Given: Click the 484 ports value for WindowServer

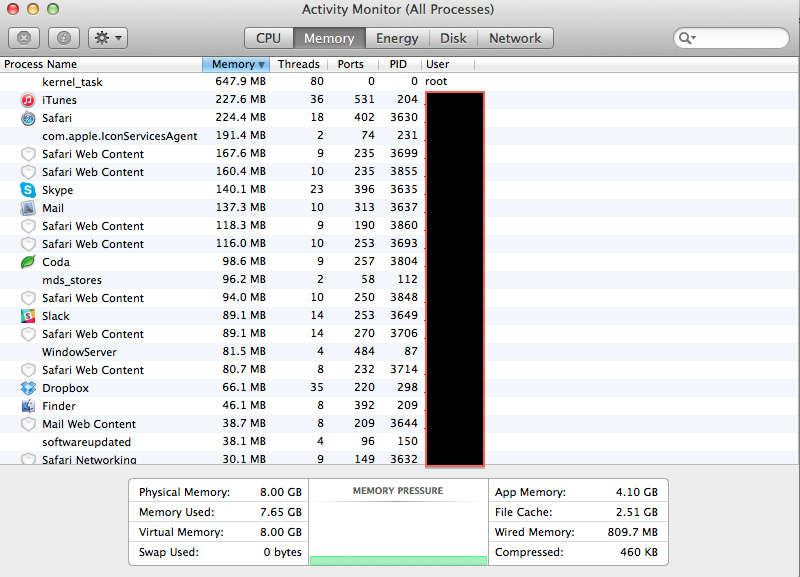Looking at the screenshot, I should tap(364, 352).
